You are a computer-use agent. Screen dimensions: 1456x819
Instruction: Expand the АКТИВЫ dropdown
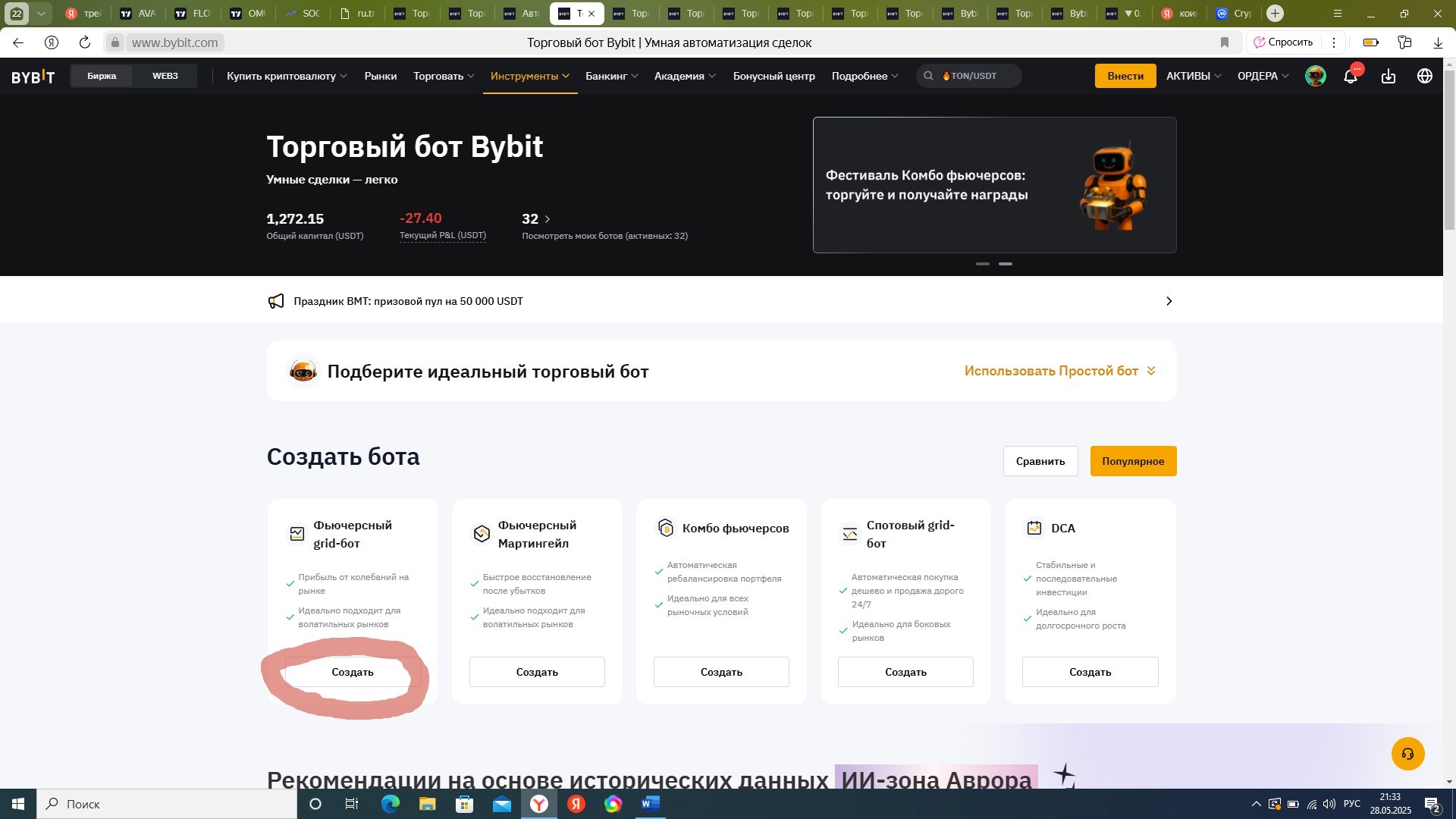pyautogui.click(x=1194, y=76)
